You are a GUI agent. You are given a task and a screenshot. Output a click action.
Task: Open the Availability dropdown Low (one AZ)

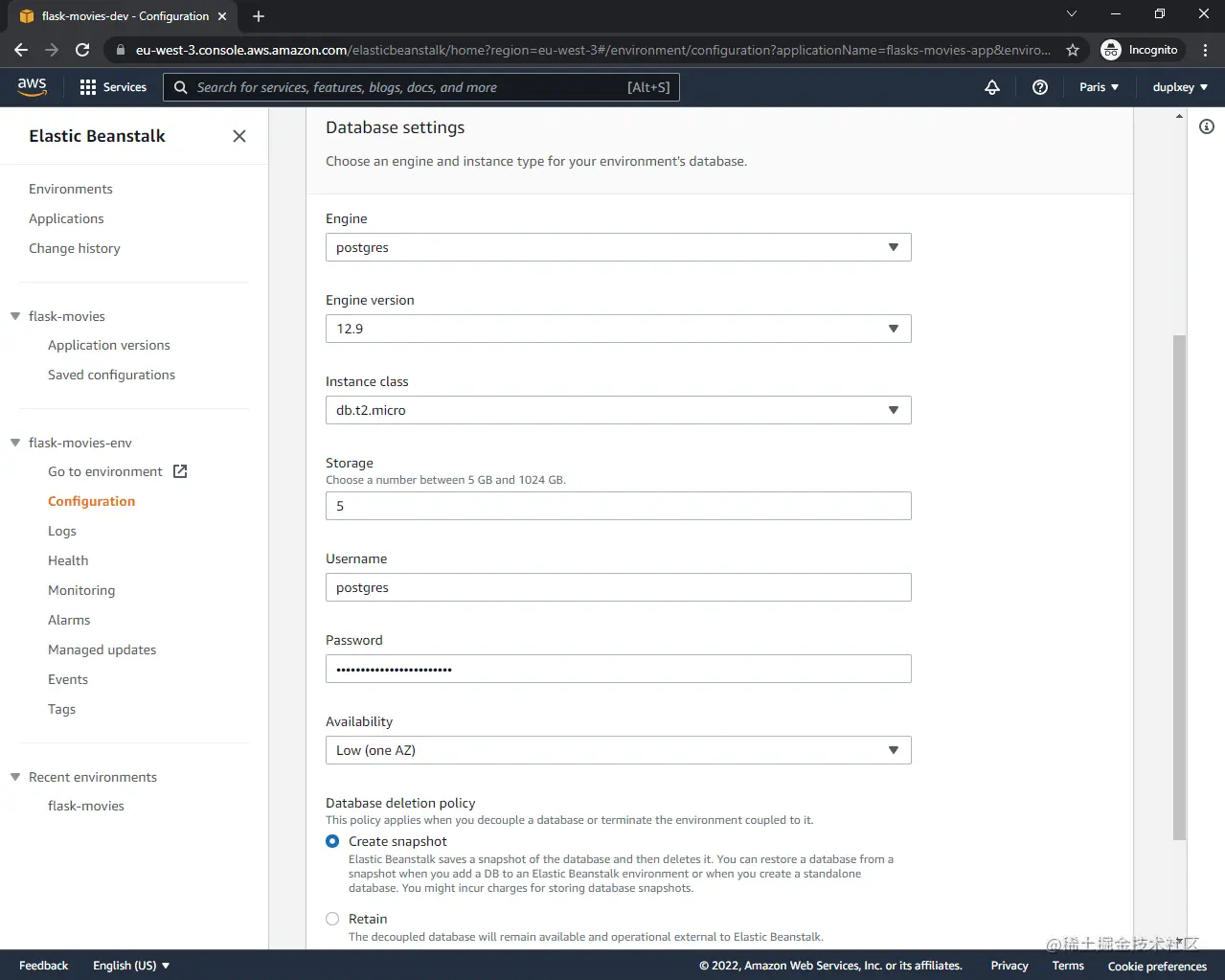619,750
